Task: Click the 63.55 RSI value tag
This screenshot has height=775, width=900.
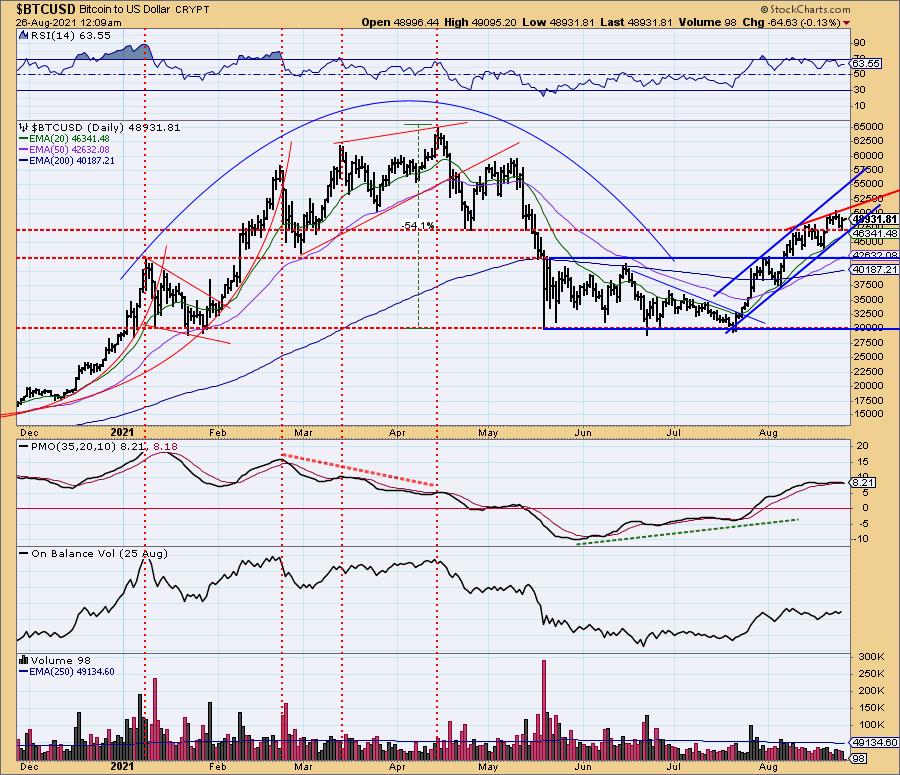Action: point(867,63)
